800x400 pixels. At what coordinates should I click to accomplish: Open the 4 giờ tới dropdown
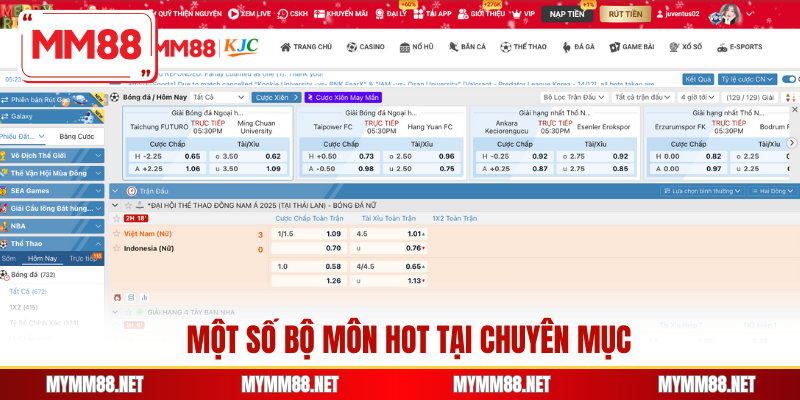pyautogui.click(x=698, y=97)
